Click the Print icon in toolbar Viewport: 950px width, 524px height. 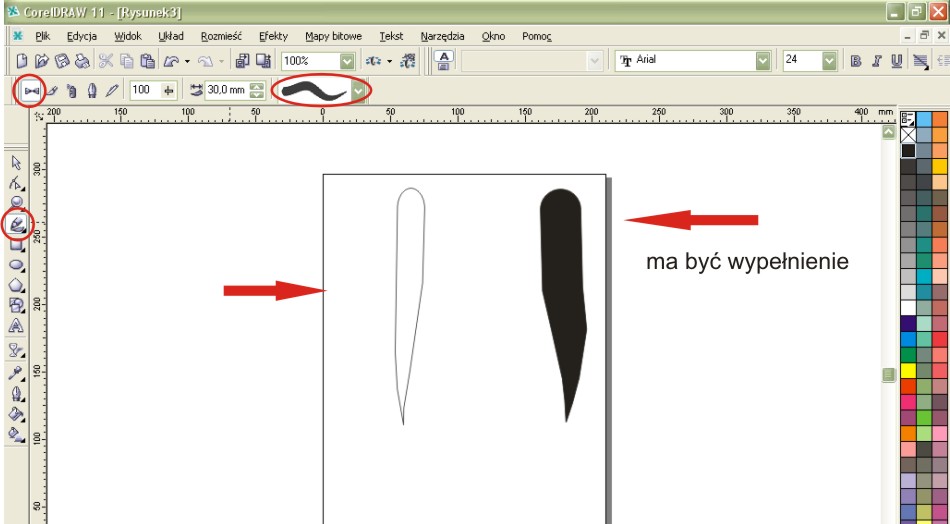(84, 61)
